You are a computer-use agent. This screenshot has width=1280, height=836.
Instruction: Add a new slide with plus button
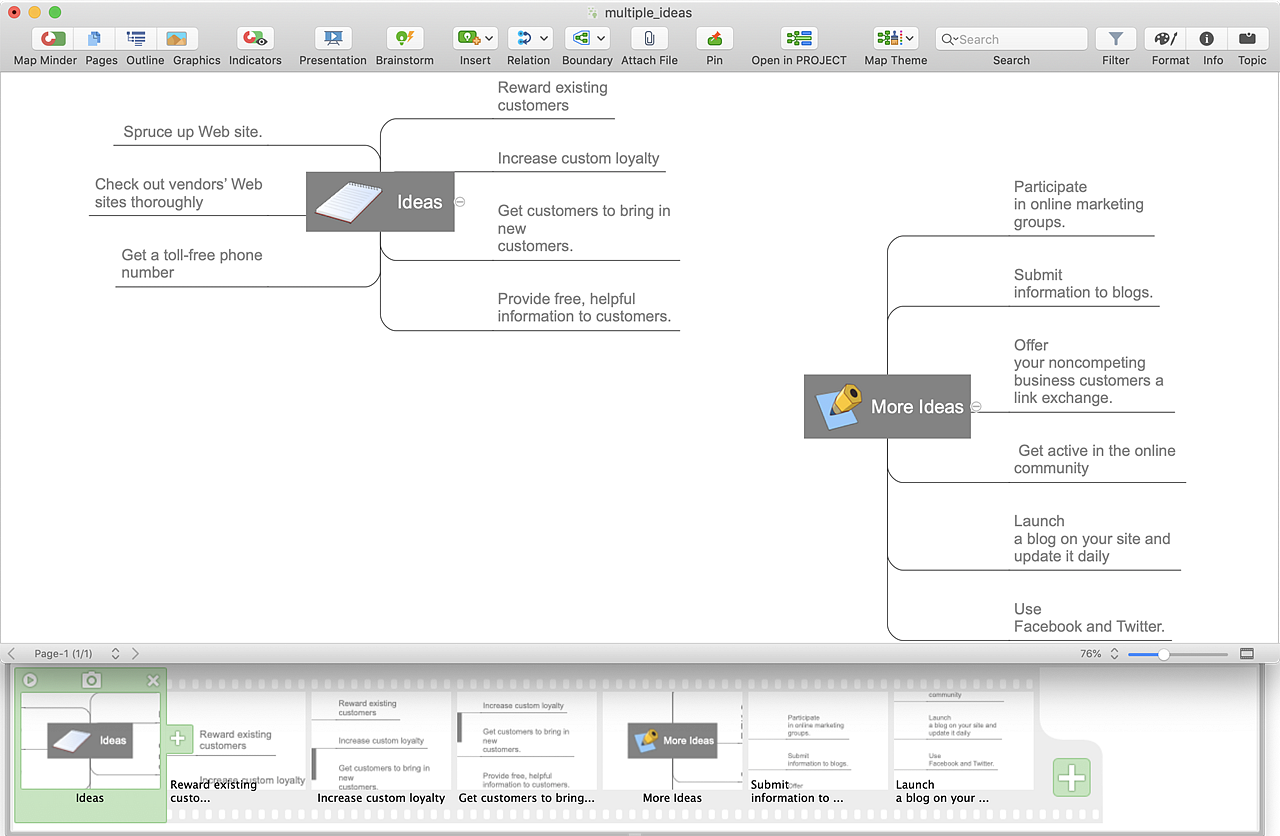(x=1071, y=777)
